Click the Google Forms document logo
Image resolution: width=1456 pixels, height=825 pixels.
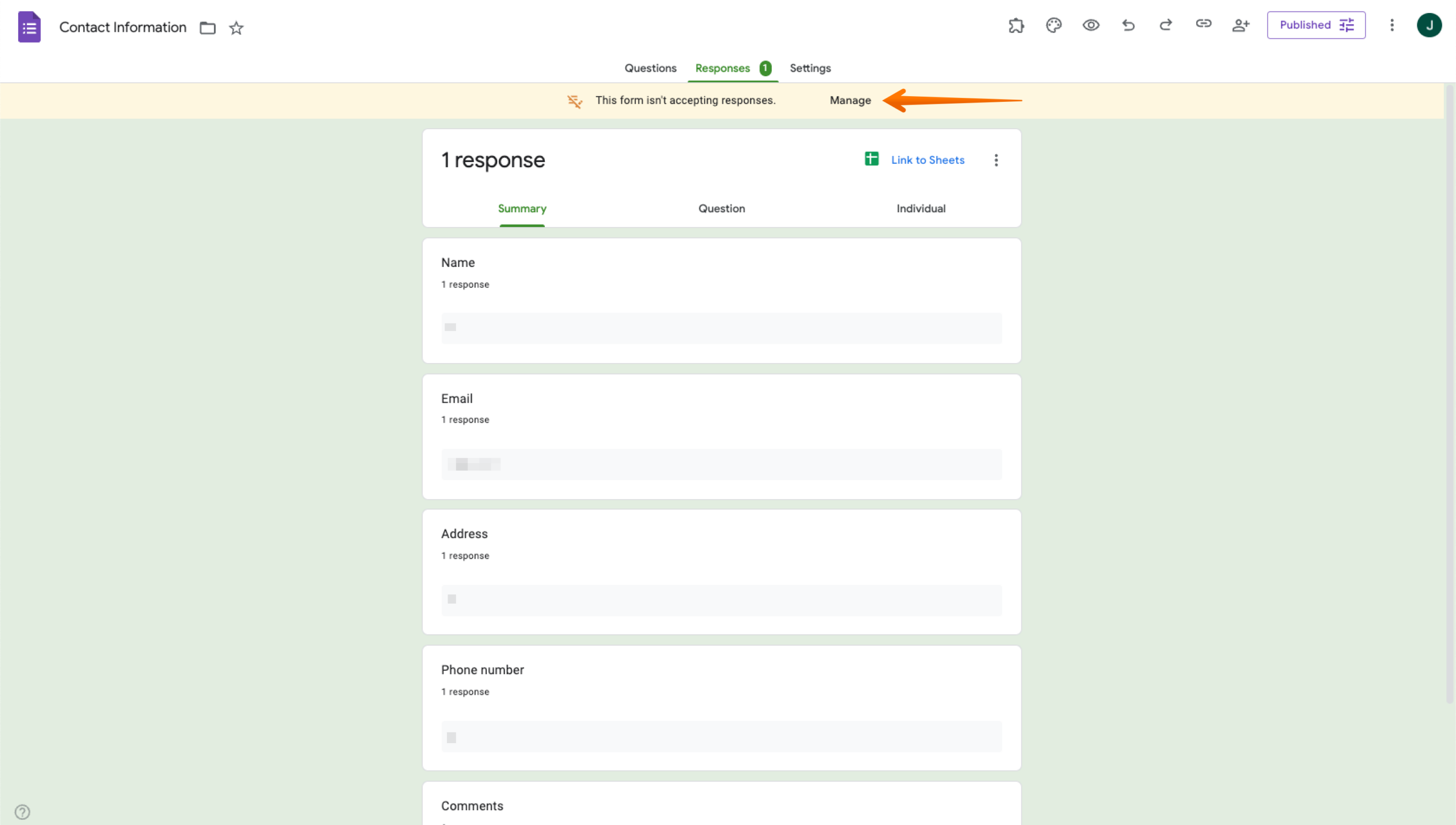click(29, 26)
